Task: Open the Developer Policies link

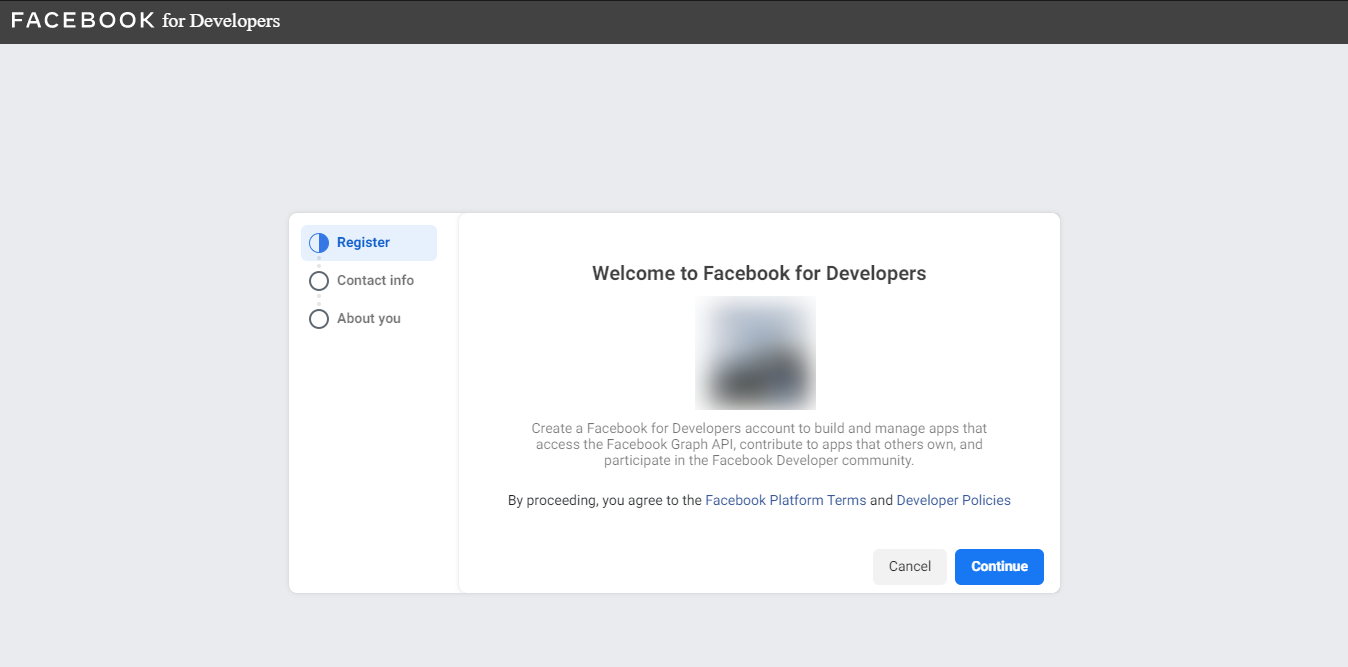Action: pyautogui.click(x=953, y=500)
